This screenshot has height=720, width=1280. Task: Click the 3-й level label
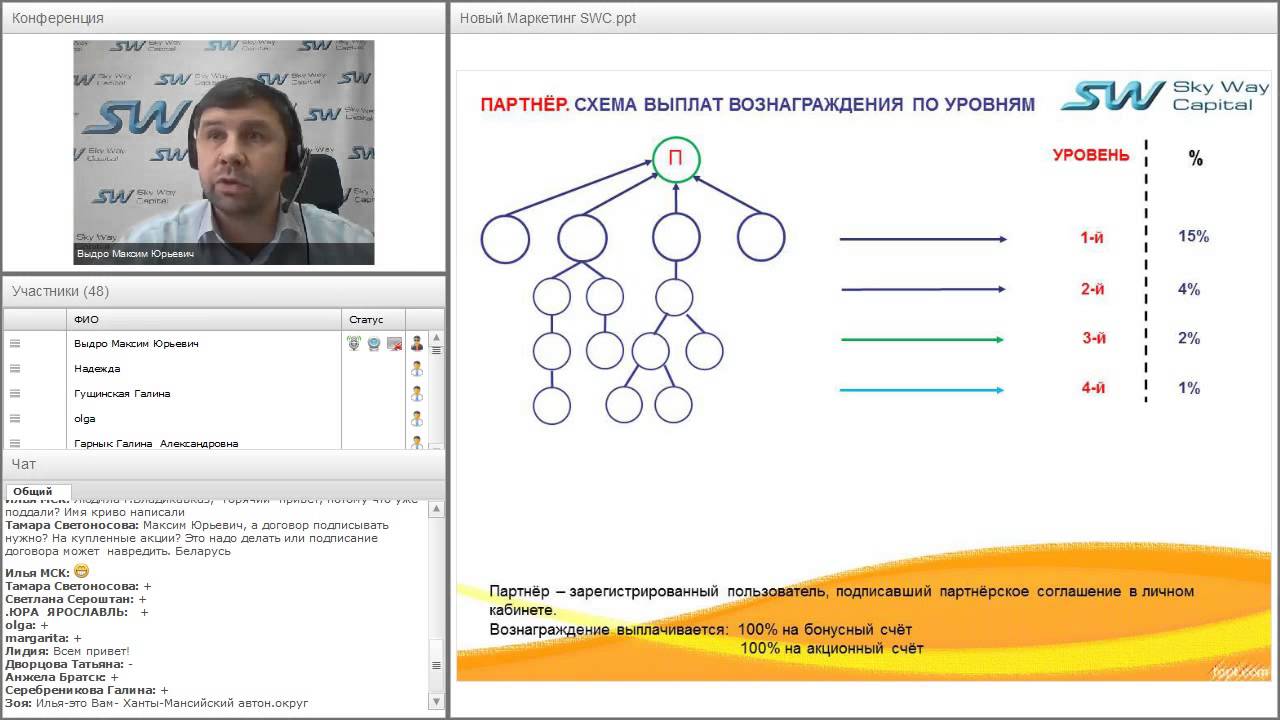[x=1094, y=338]
